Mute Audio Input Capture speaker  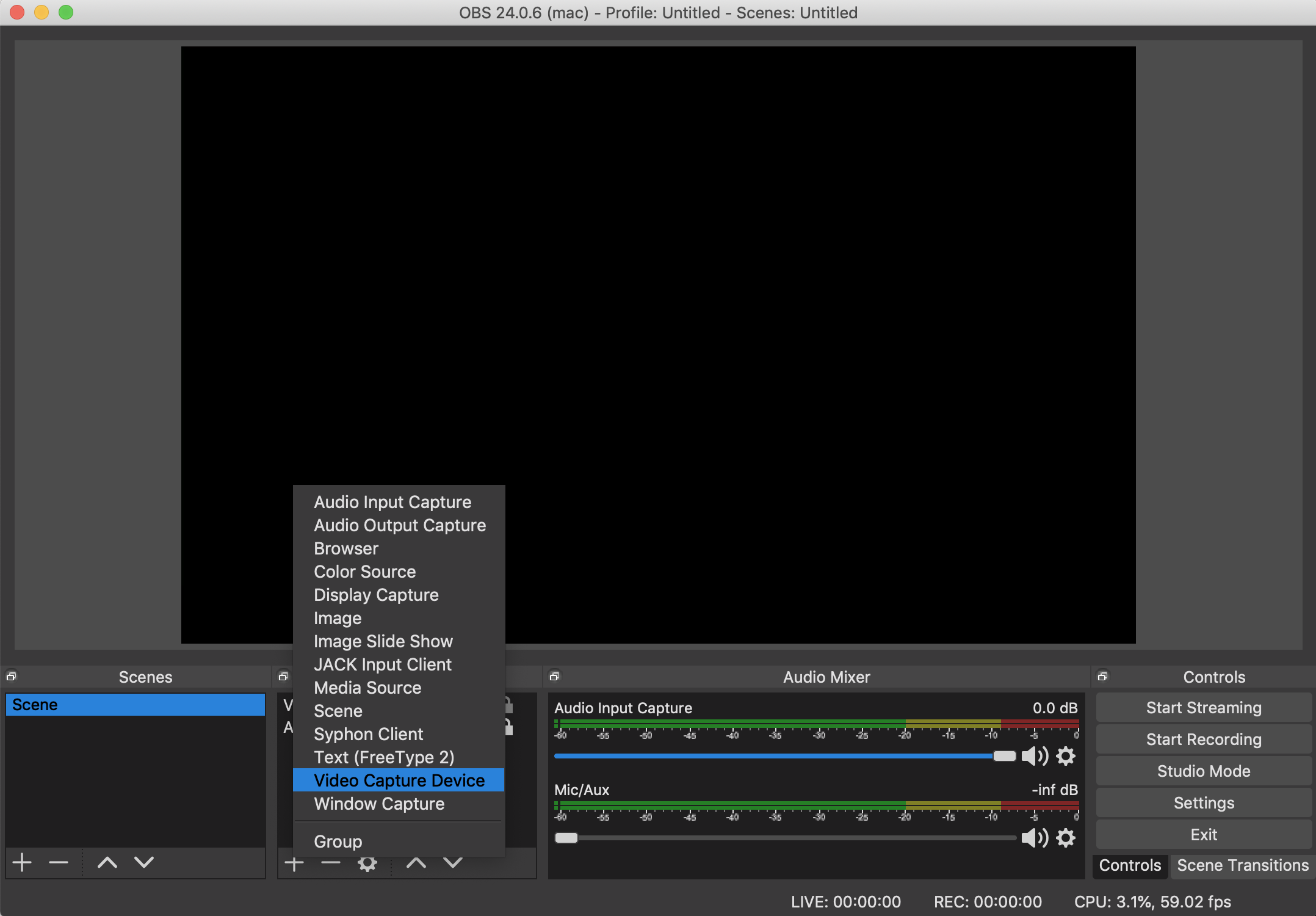(x=1035, y=756)
